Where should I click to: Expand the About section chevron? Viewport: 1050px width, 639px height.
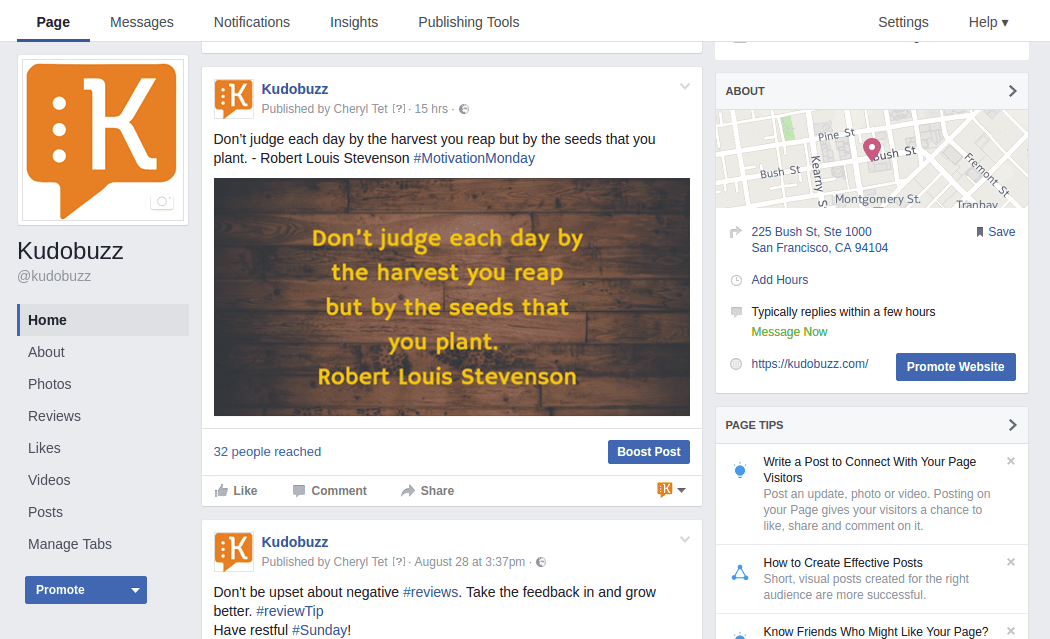[x=1012, y=91]
